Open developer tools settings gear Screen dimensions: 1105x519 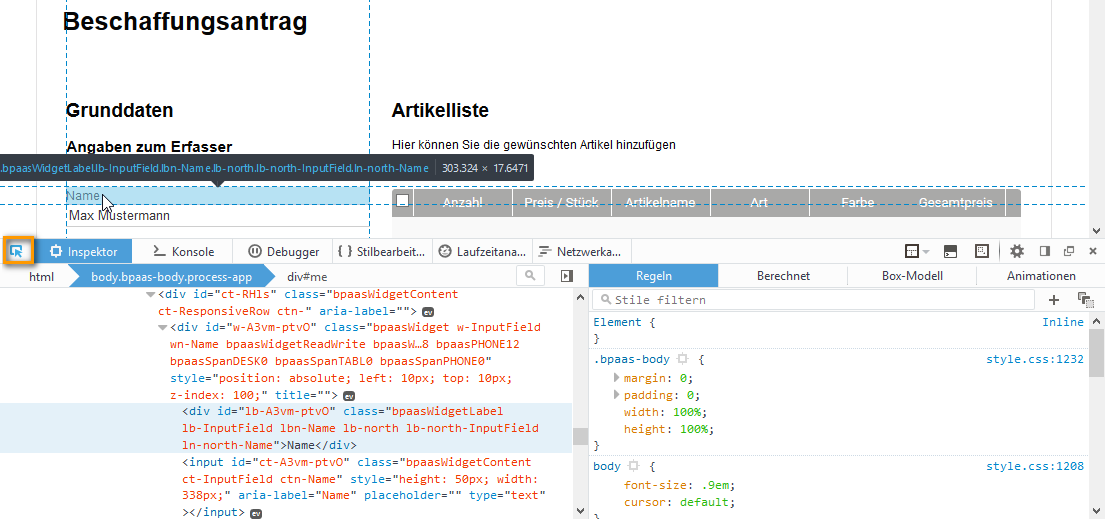pyautogui.click(x=1016, y=251)
